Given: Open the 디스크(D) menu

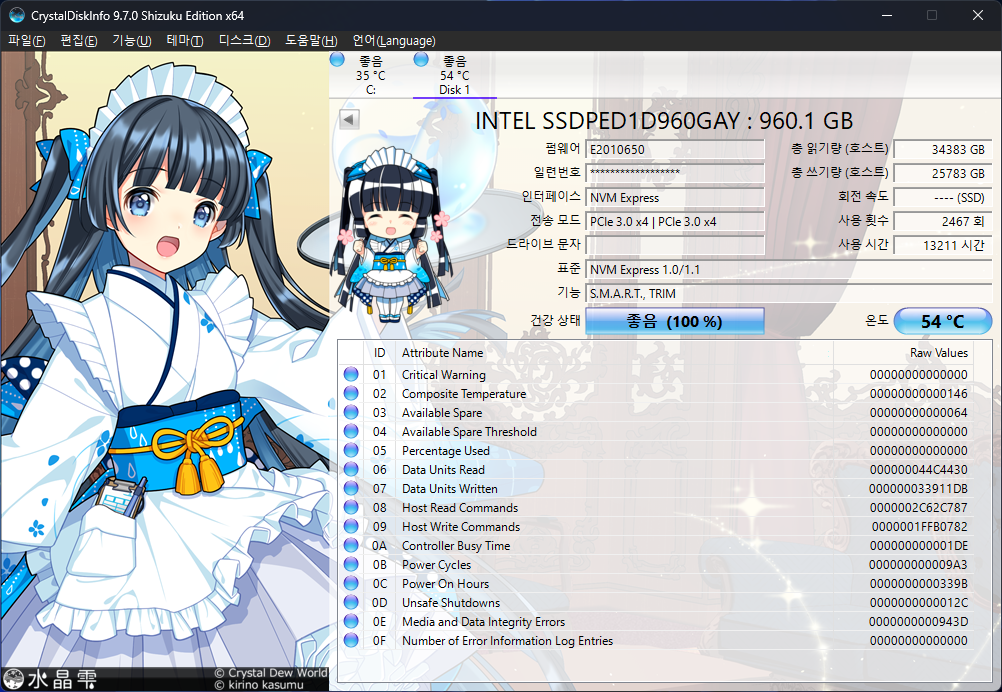Looking at the screenshot, I should (x=244, y=40).
